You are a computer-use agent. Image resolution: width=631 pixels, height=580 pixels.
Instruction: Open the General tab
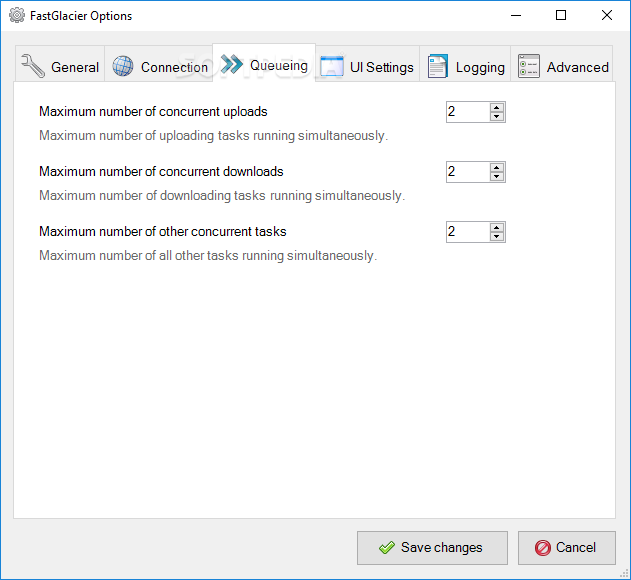[x=60, y=64]
